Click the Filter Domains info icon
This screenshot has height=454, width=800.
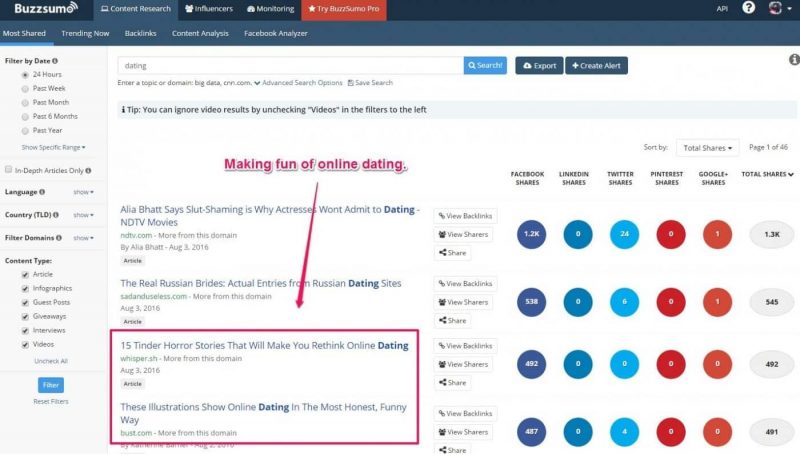[59, 238]
